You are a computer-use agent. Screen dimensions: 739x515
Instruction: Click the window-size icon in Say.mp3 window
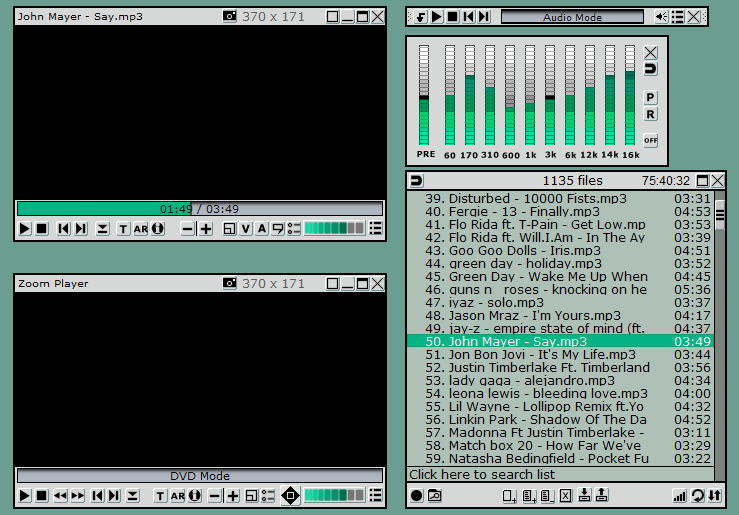tap(229, 229)
